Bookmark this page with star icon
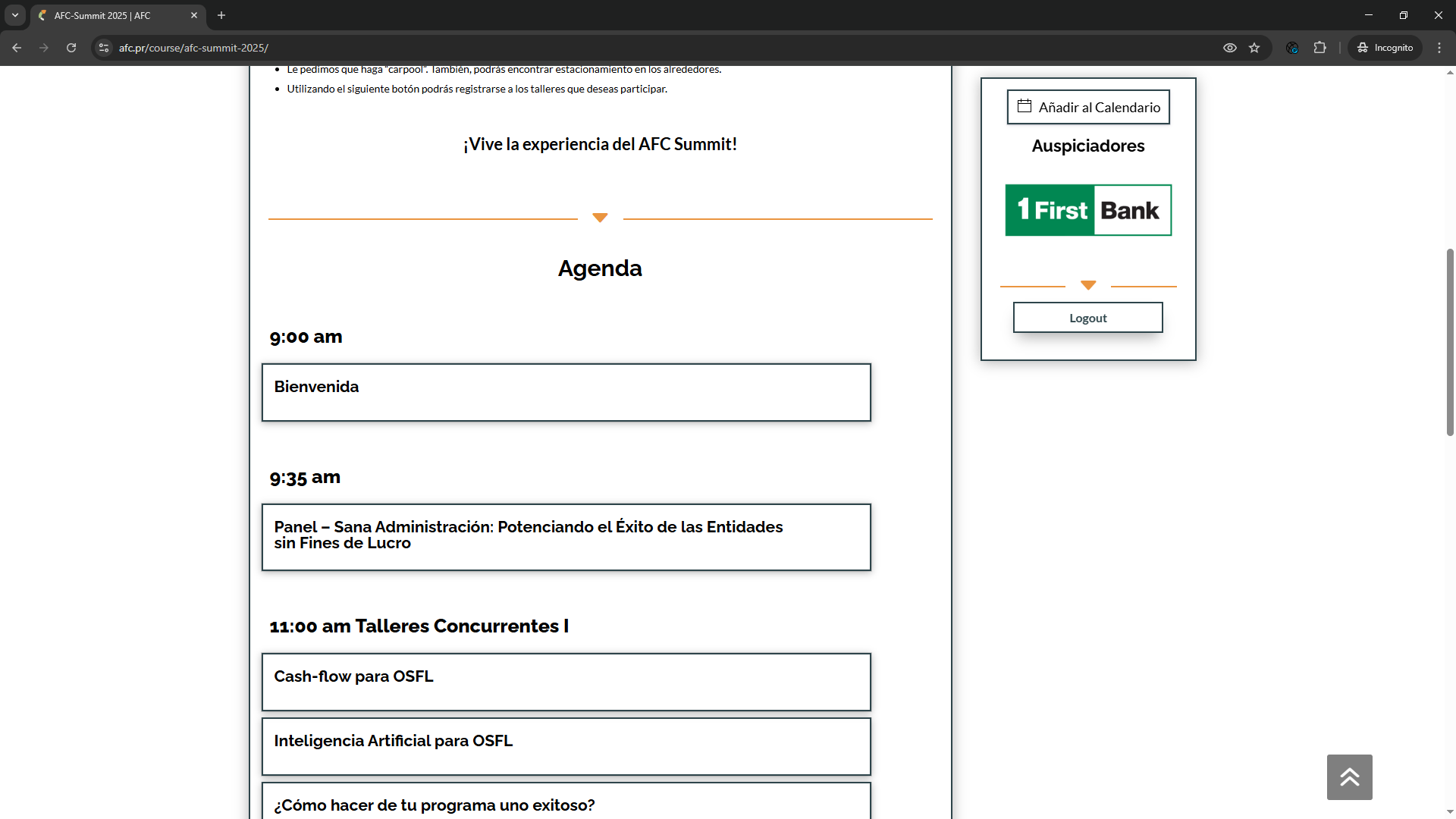The image size is (1456, 819). point(1254,48)
